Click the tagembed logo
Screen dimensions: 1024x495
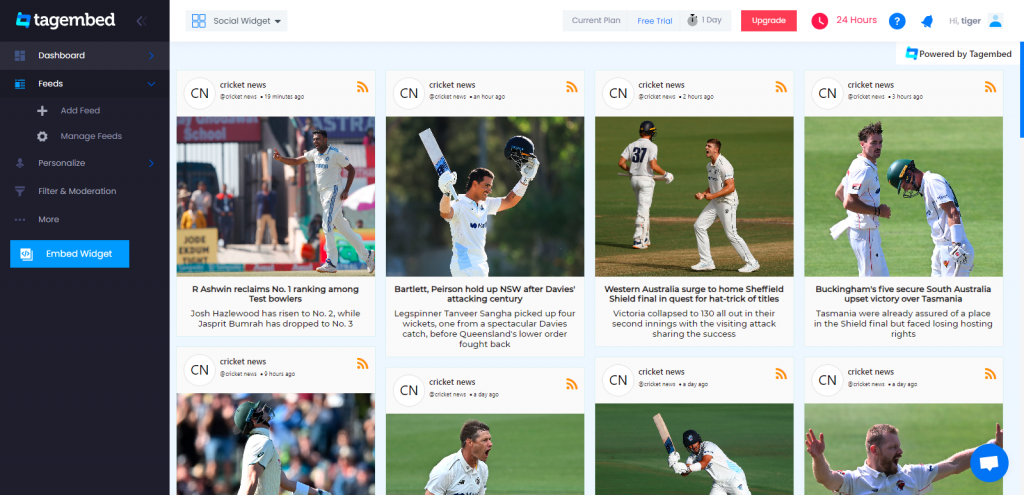click(x=65, y=20)
